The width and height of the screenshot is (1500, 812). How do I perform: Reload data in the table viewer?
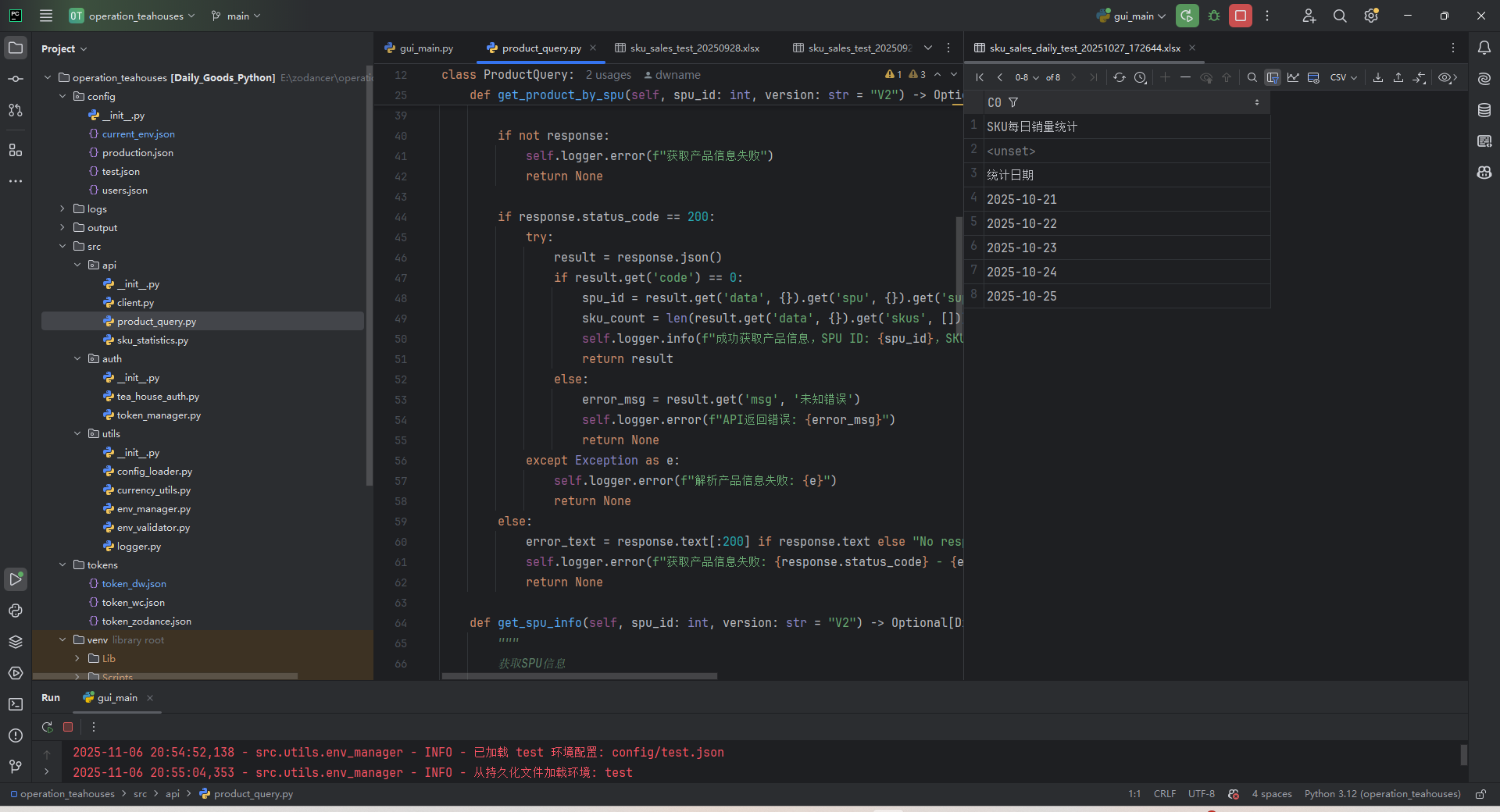[1120, 77]
